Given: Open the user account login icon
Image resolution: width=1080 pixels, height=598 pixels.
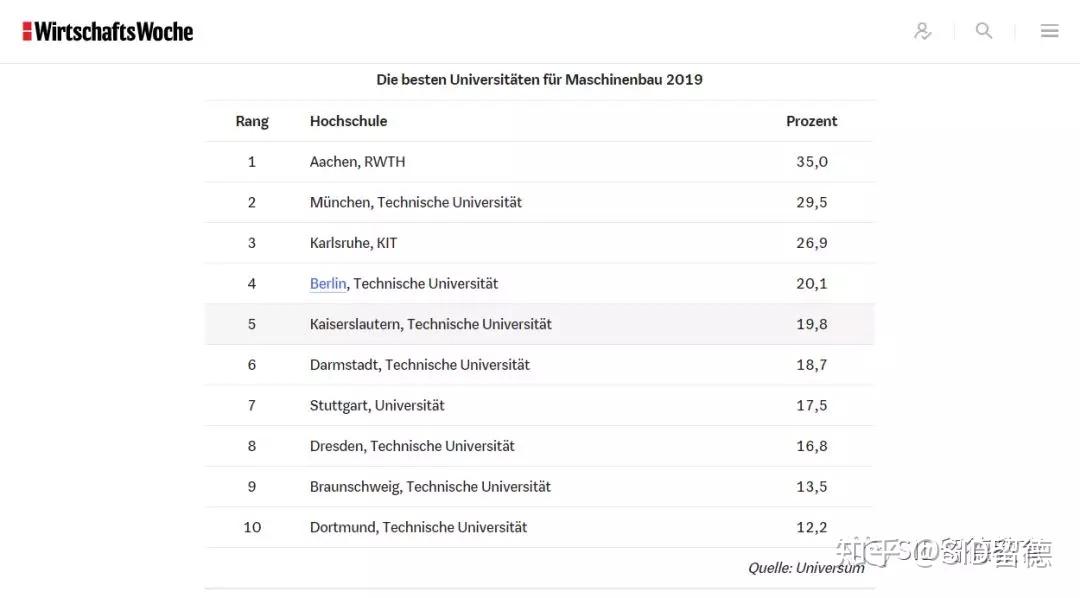Looking at the screenshot, I should point(922,31).
